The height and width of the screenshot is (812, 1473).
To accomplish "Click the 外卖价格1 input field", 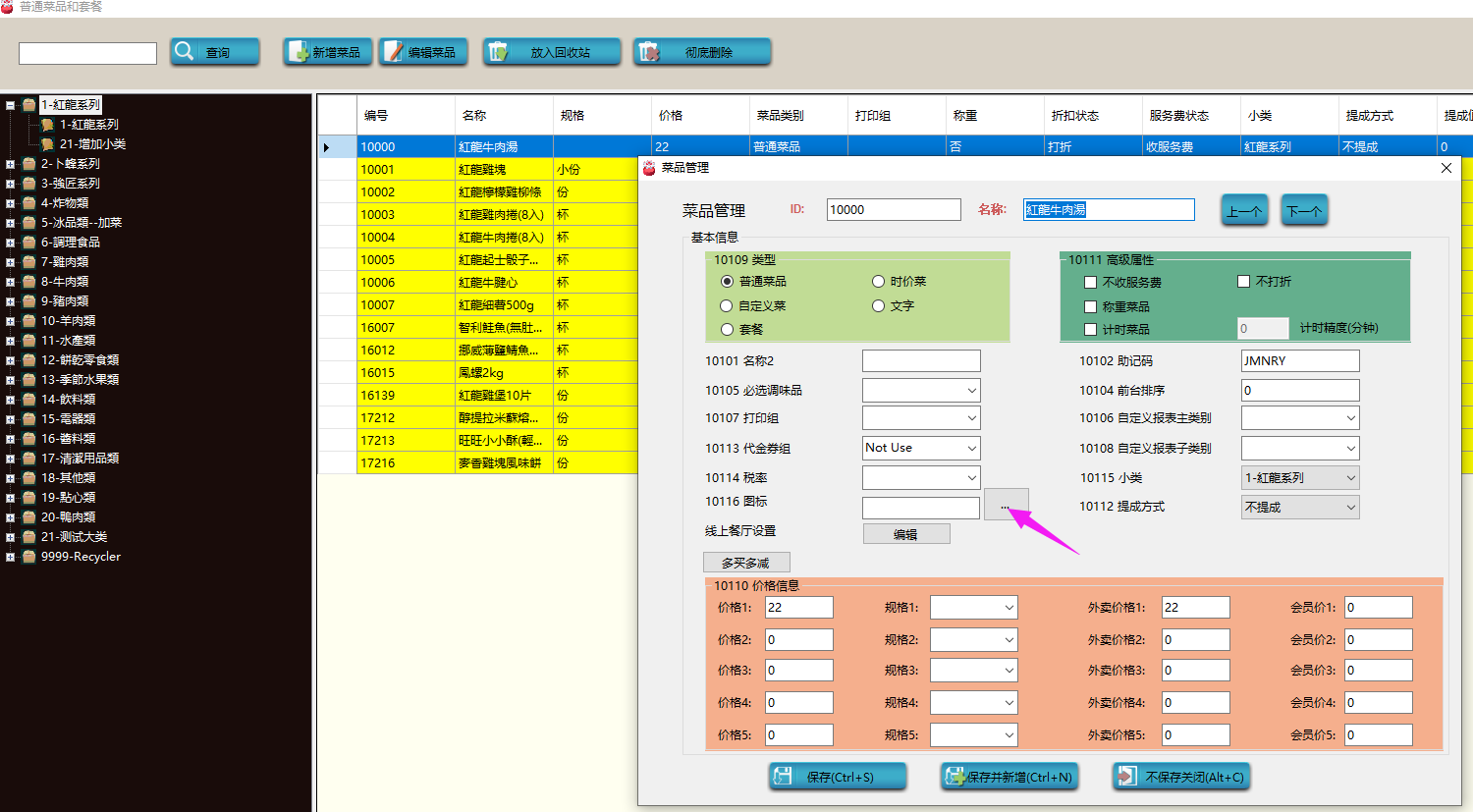I will coord(1196,607).
